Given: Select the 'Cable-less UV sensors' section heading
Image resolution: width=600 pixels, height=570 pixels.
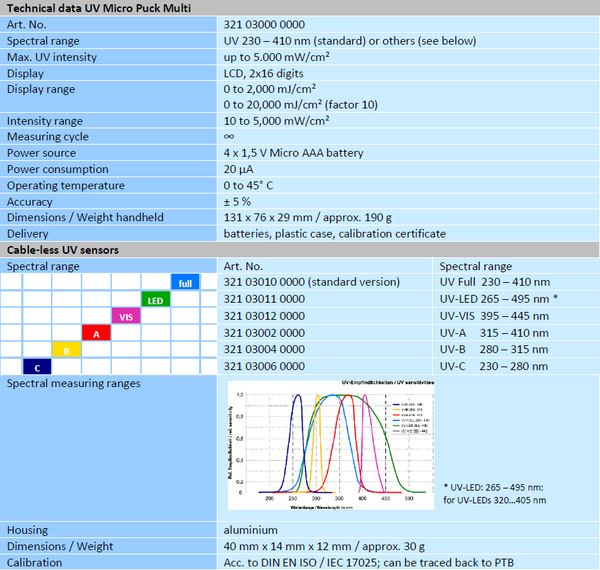Looking at the screenshot, I should click(x=63, y=250).
